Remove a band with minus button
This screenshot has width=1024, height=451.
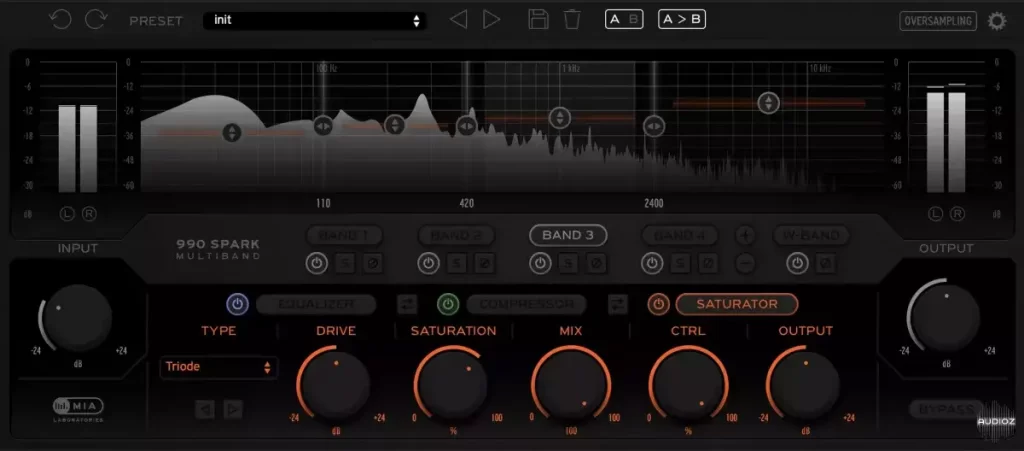pos(745,264)
